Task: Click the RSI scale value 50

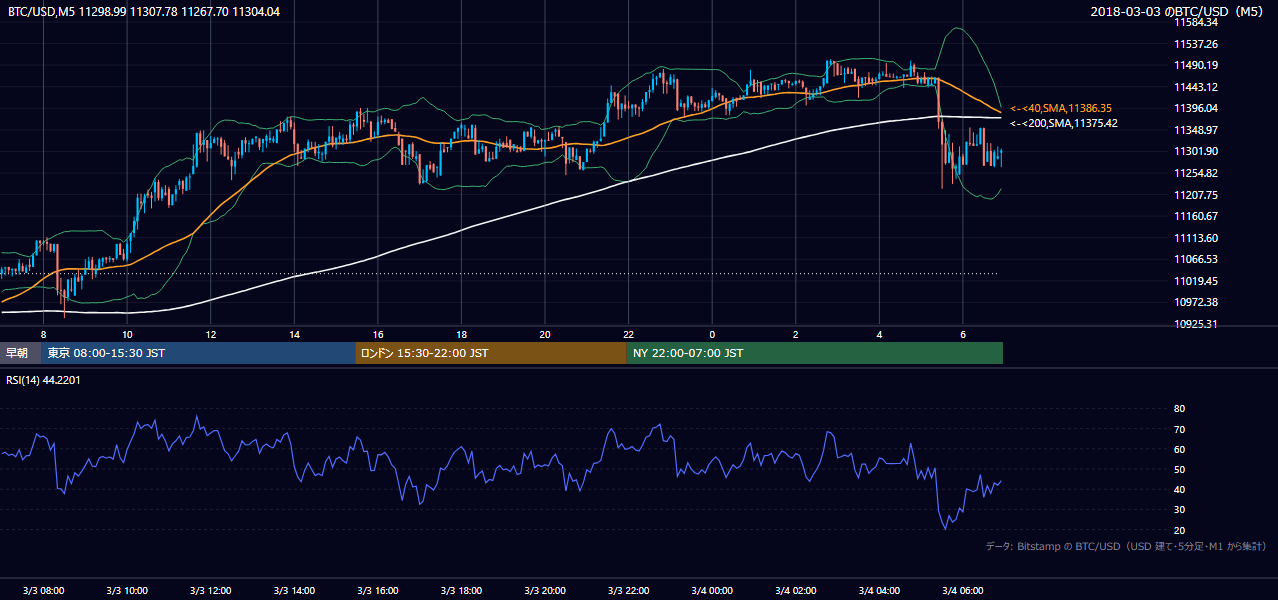Action: point(1179,469)
